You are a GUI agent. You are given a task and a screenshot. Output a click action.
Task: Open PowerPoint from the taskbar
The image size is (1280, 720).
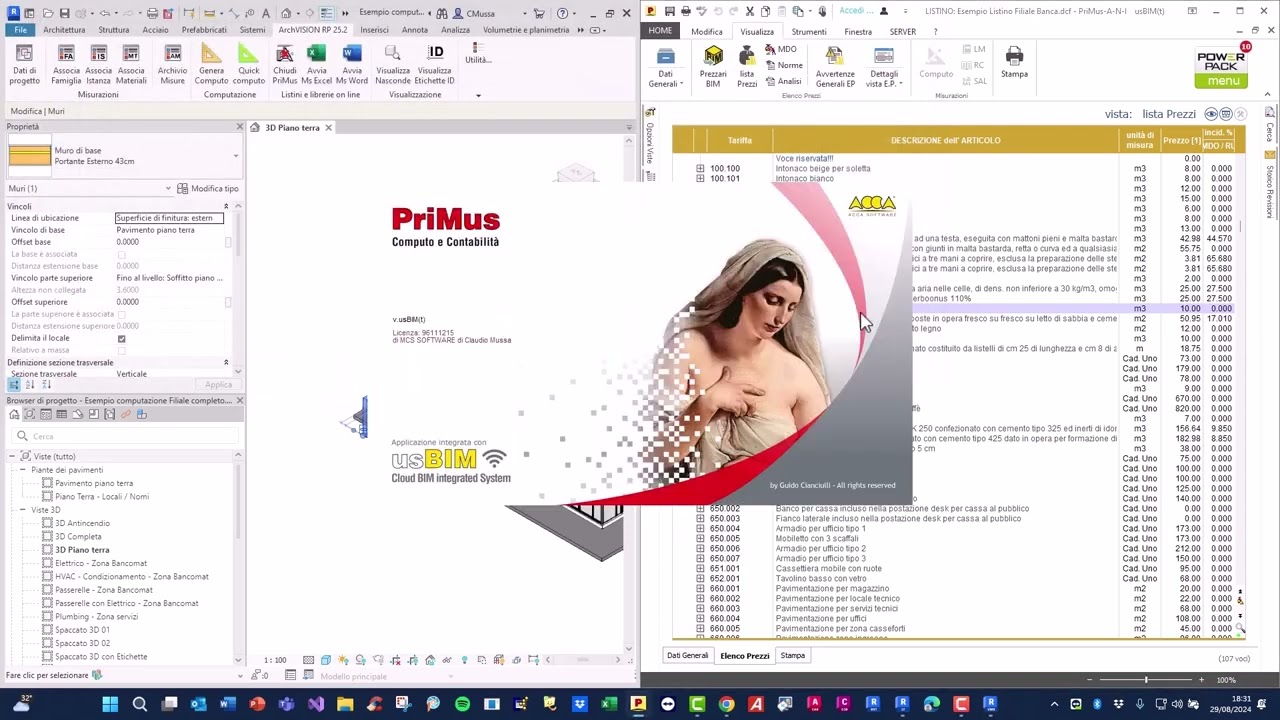point(257,704)
